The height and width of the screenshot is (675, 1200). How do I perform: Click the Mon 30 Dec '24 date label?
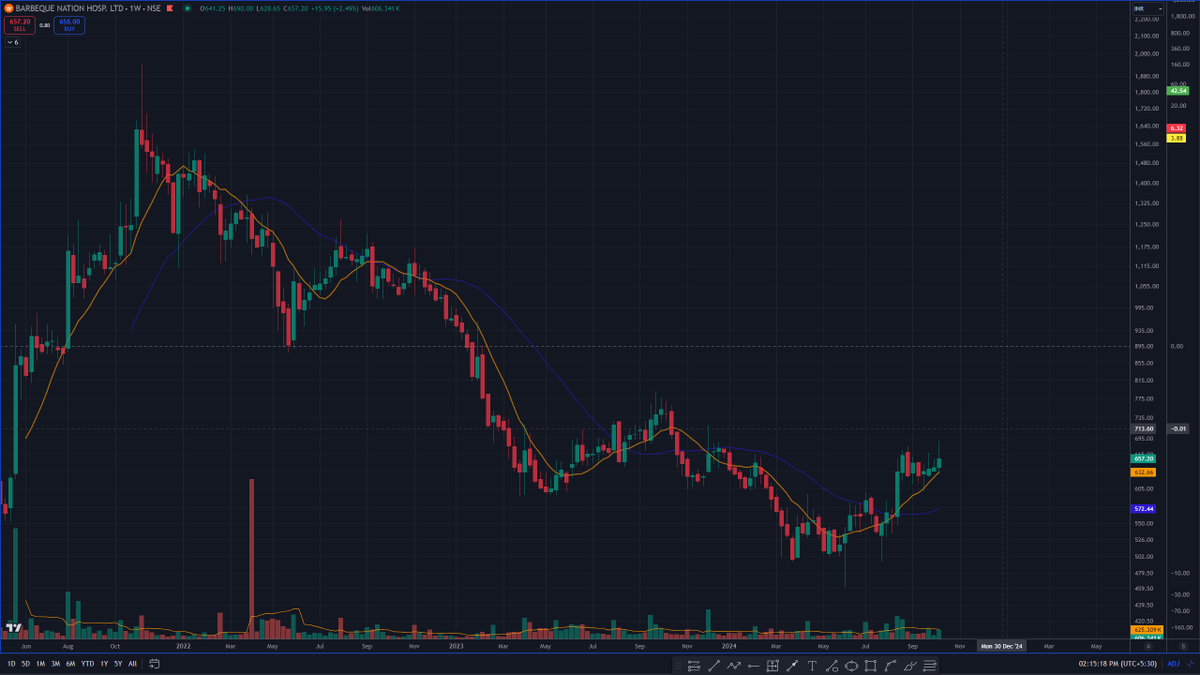1002,646
